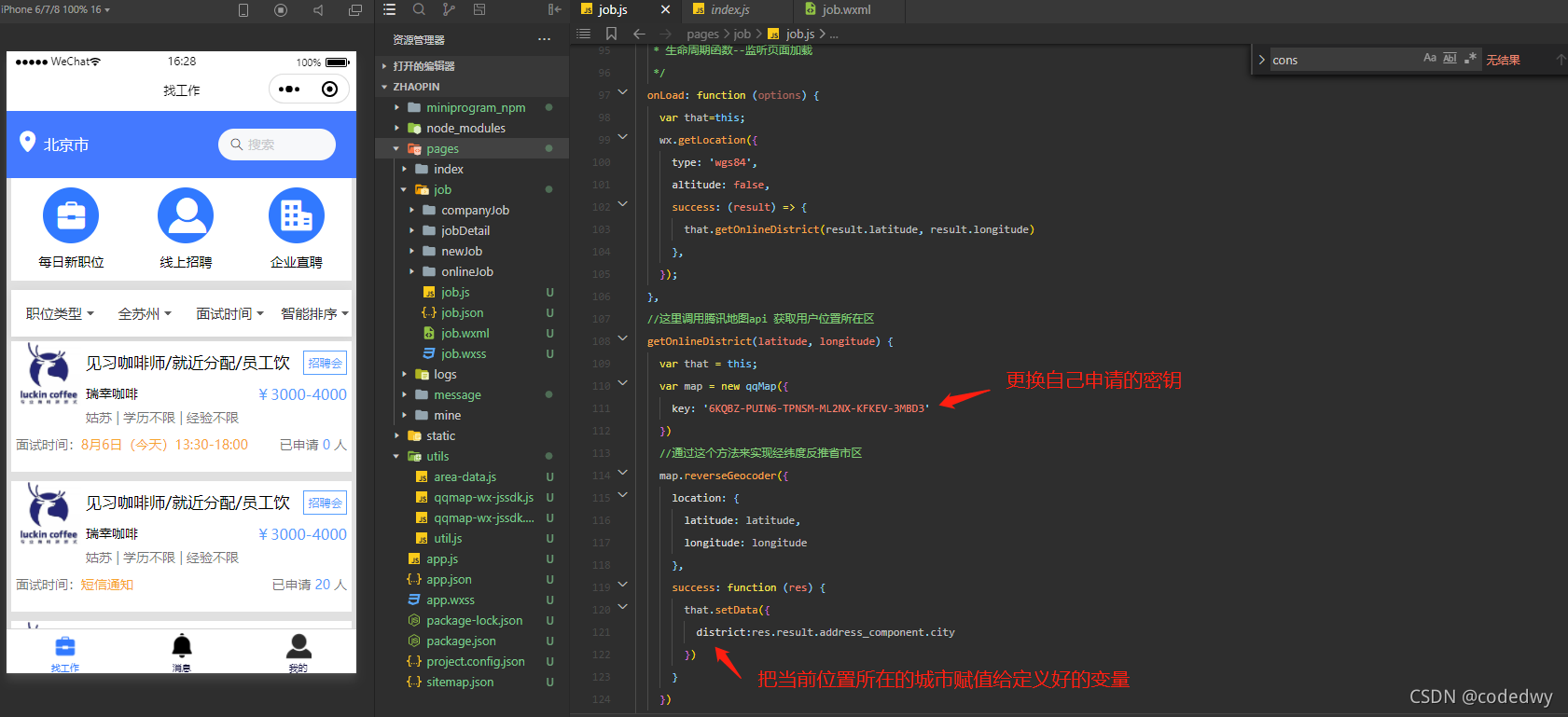Collapse the sidebar with the collapse panel icon
The height and width of the screenshot is (717, 1568).
pos(554,9)
